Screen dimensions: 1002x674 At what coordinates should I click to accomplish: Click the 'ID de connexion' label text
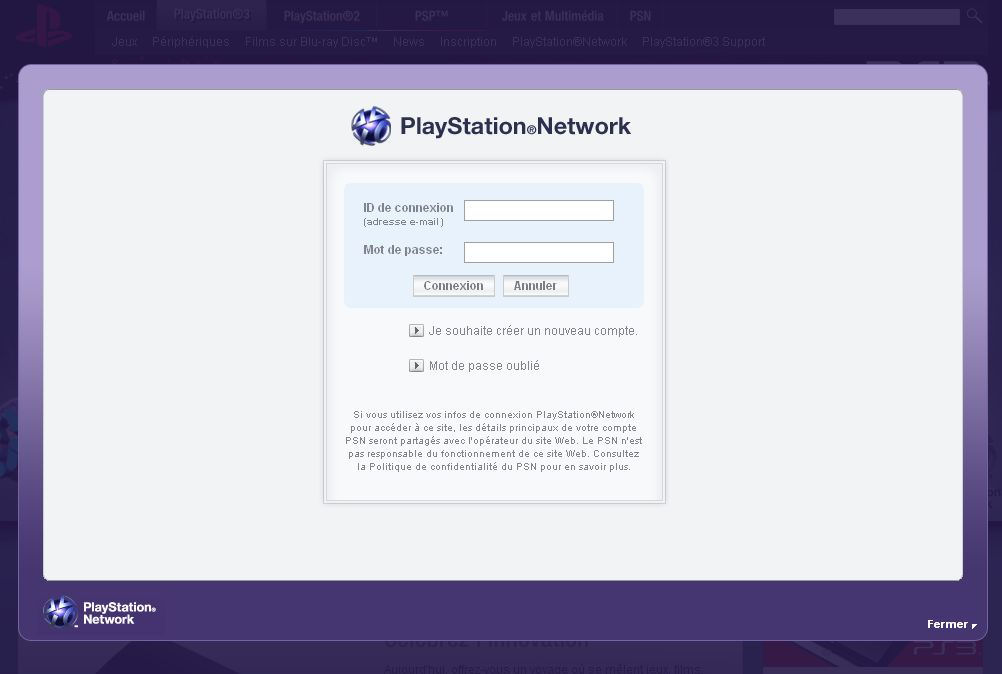tap(408, 208)
